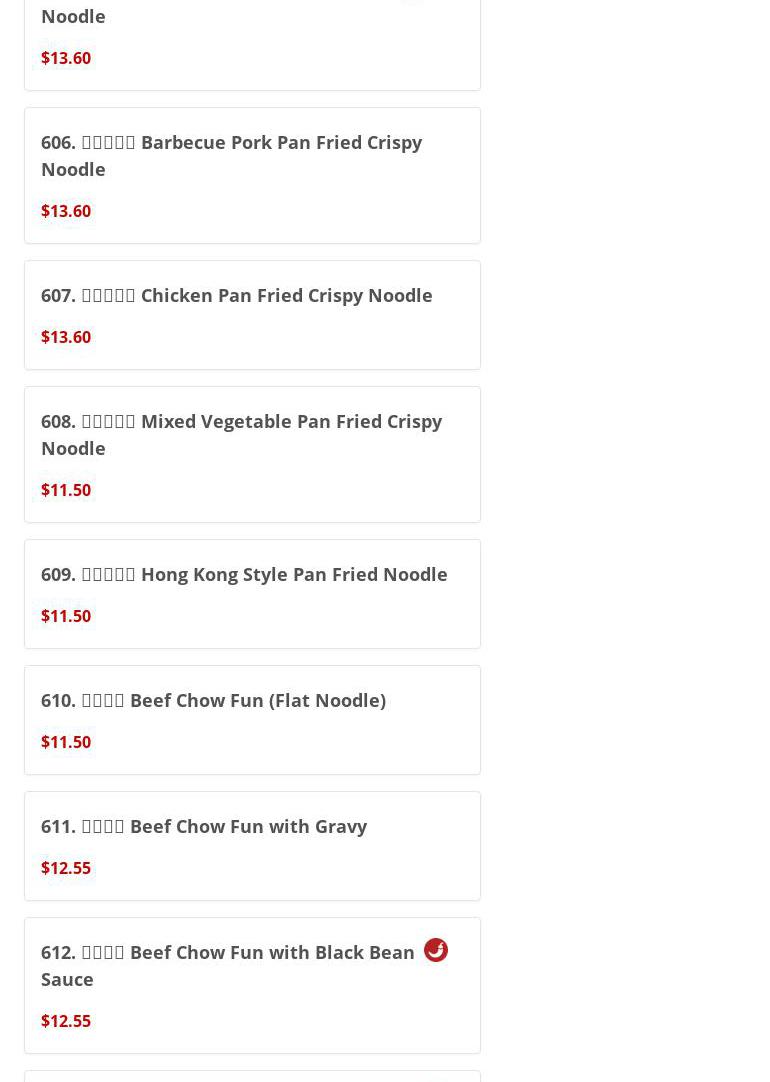
Task: Click the word 'Sauce' in item 612's title
Action: click(67, 979)
